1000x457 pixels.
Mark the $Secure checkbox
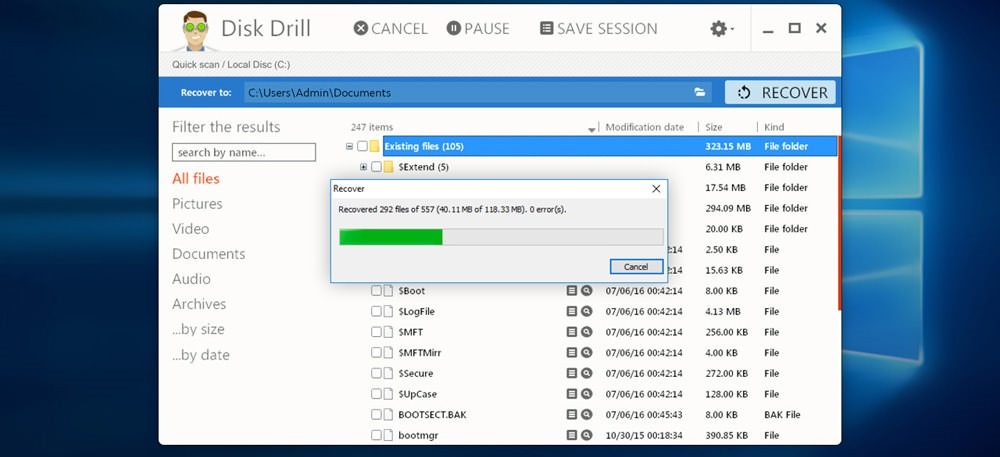tap(376, 374)
